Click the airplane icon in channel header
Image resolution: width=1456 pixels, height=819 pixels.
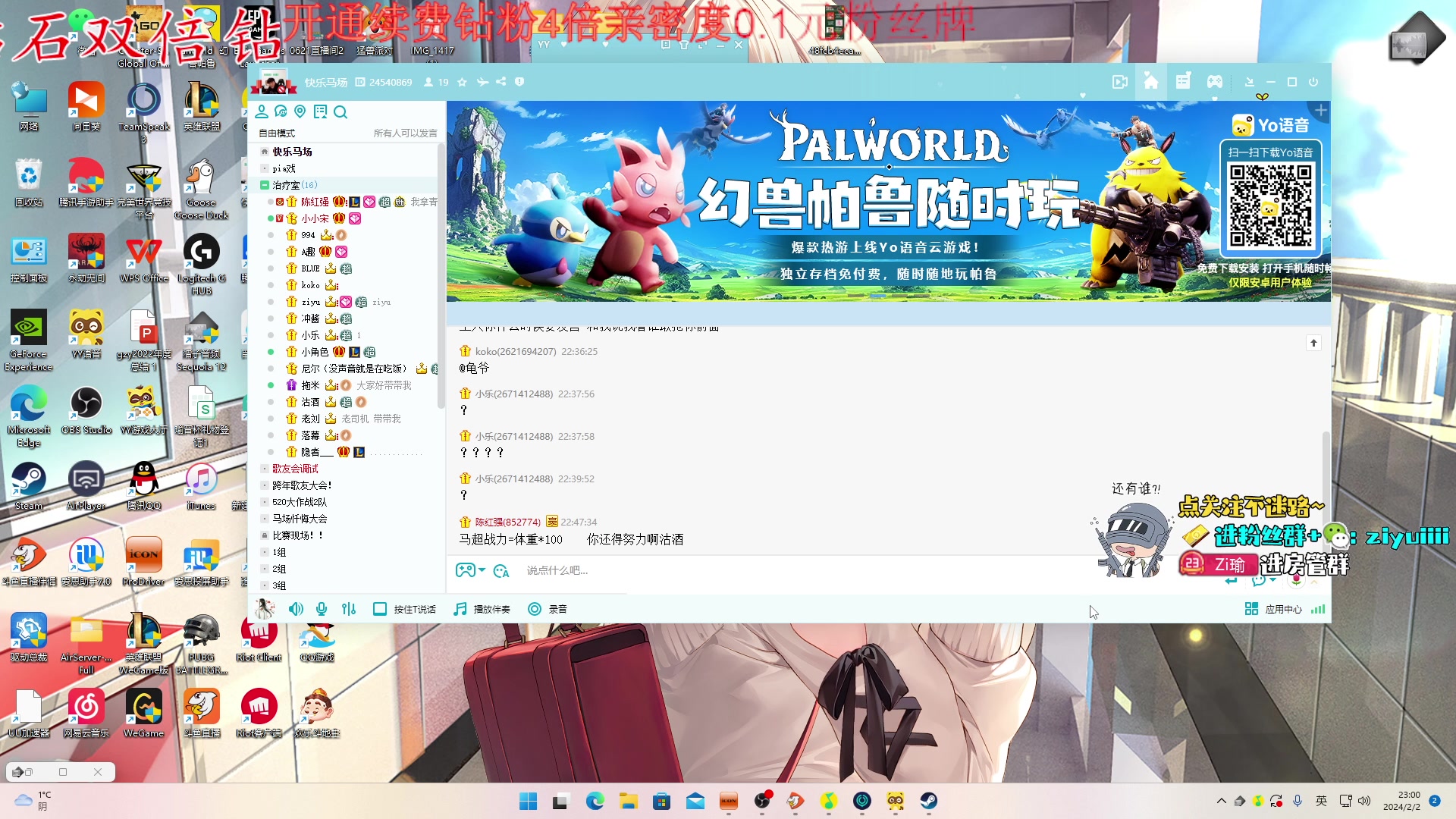pyautogui.click(x=482, y=82)
